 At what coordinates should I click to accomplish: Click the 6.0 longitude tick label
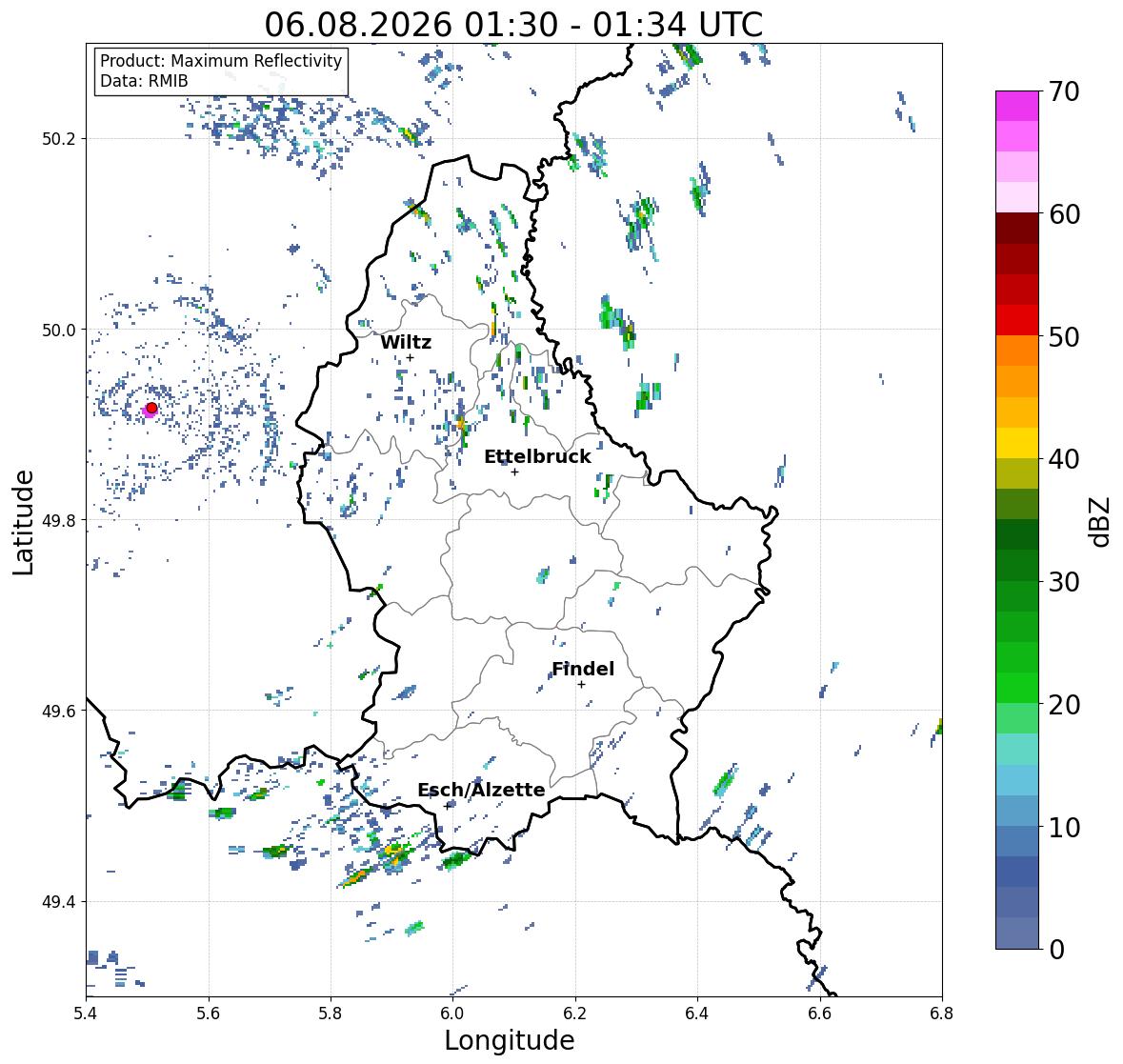[x=452, y=1014]
